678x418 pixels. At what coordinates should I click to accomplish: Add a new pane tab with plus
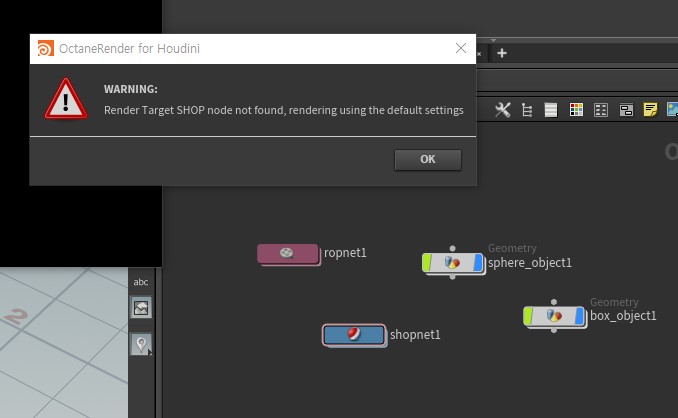[502, 53]
